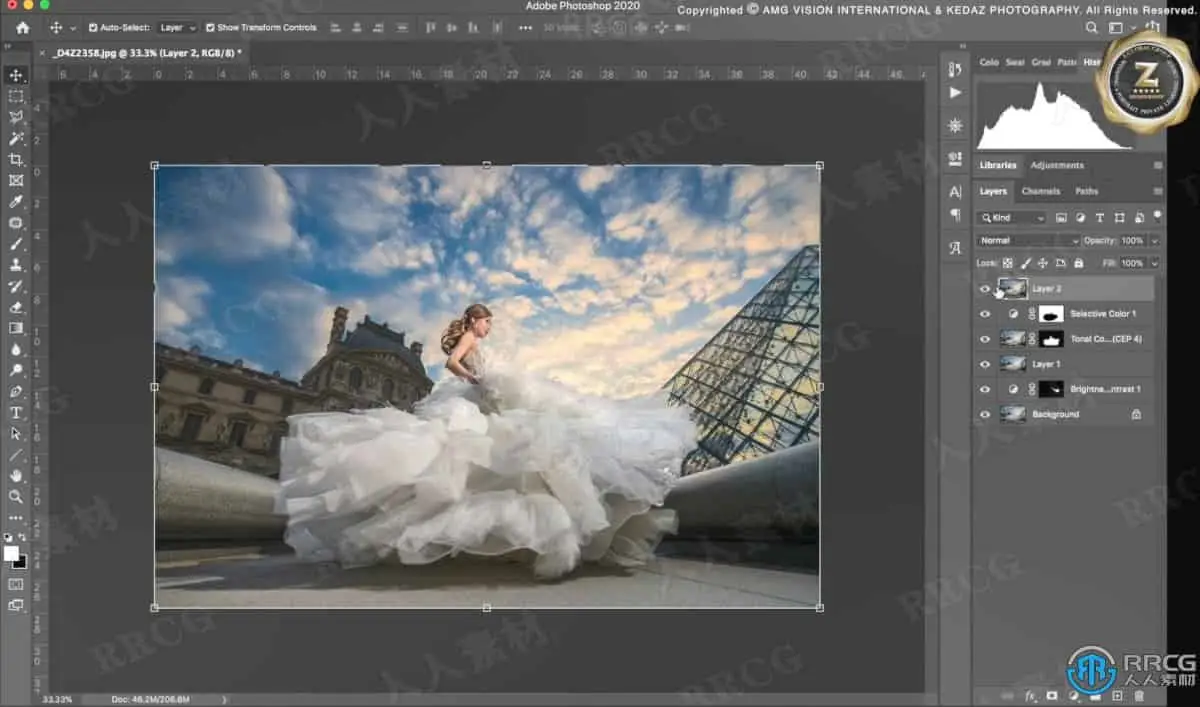
Task: Click the lock all padlock icon
Action: tap(1078, 263)
